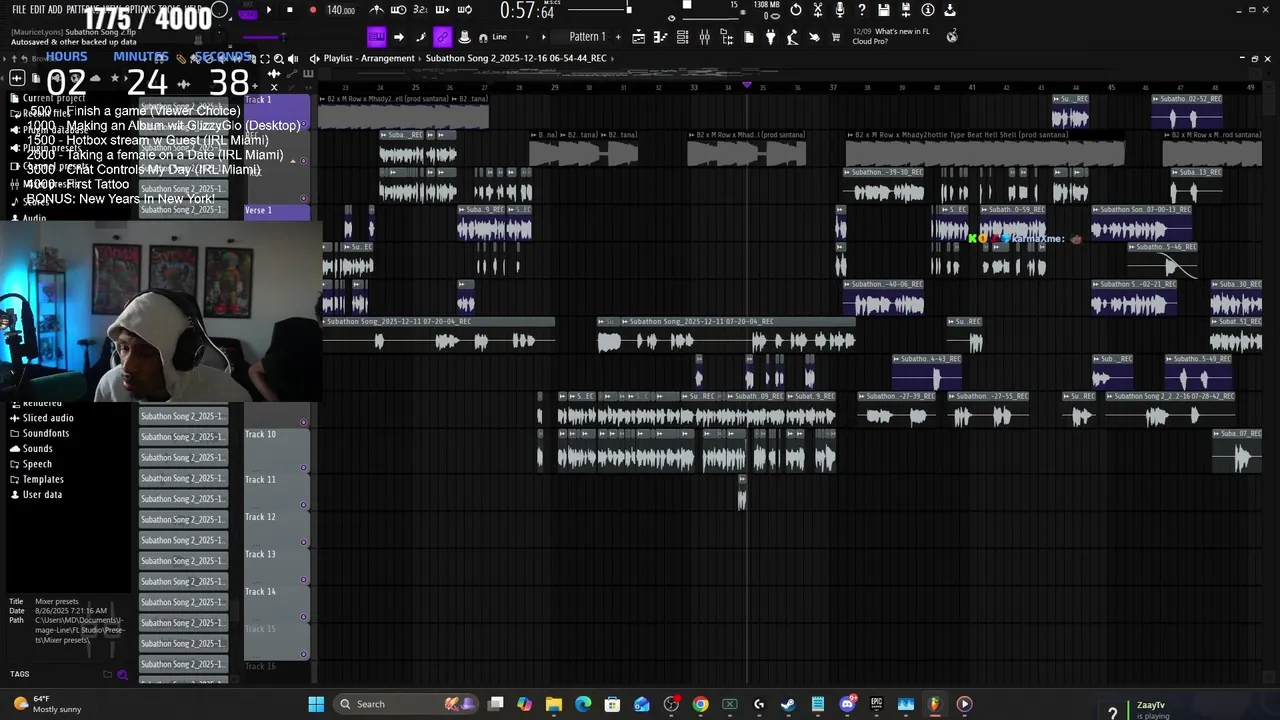The height and width of the screenshot is (720, 1280).
Task: Toggle the metronome
Action: click(376, 10)
